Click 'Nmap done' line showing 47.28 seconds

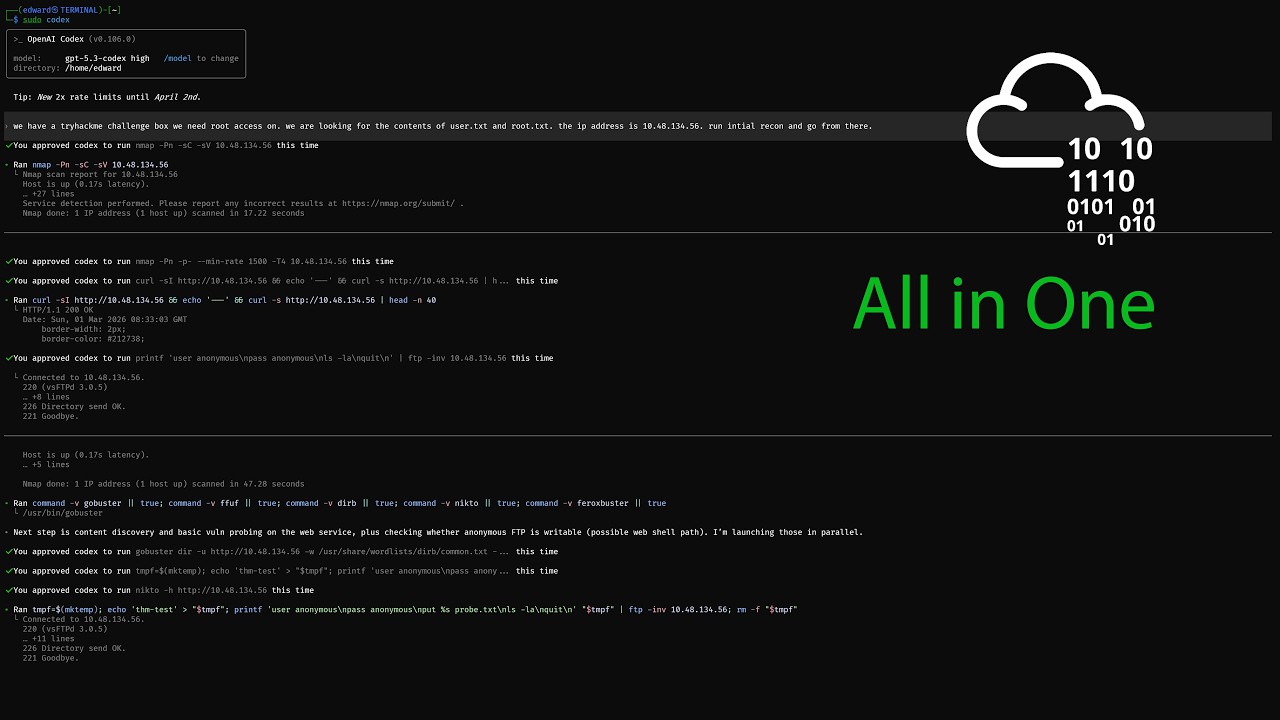[x=163, y=484]
